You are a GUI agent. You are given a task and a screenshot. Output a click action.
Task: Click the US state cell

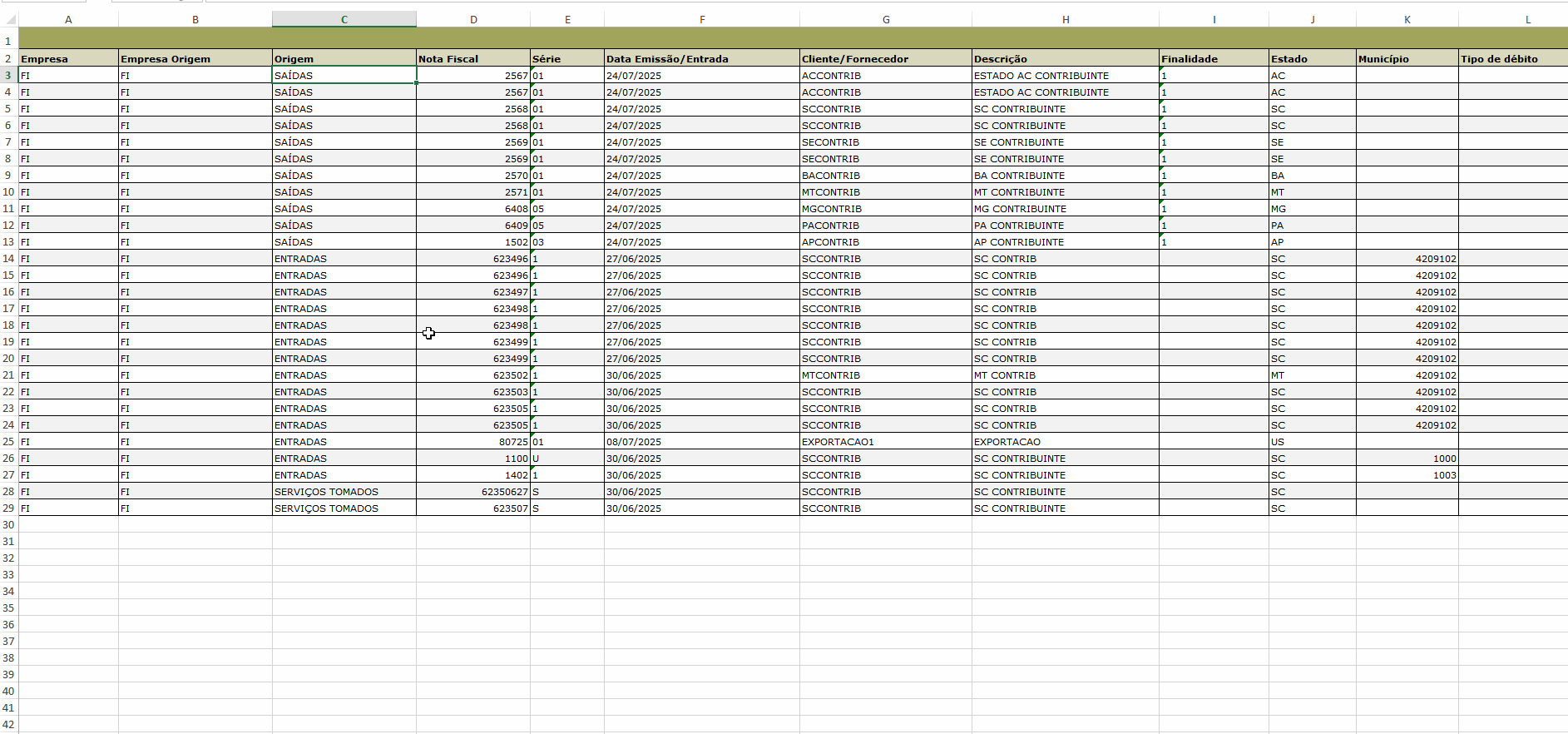click(x=1313, y=442)
